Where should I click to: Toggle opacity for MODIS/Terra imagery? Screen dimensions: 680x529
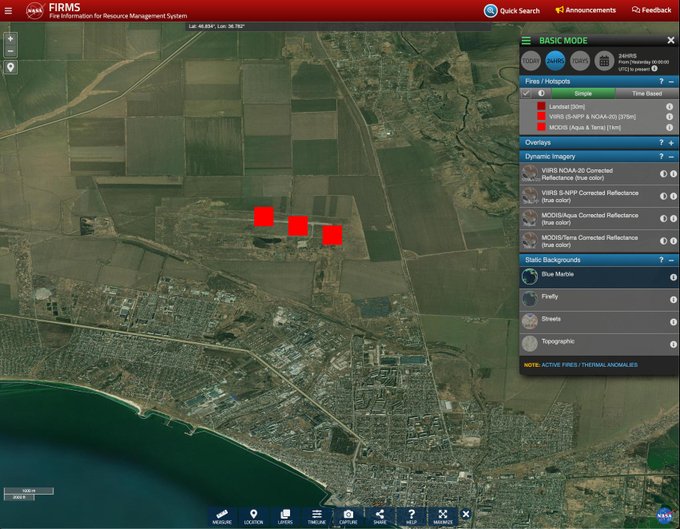[664, 241]
